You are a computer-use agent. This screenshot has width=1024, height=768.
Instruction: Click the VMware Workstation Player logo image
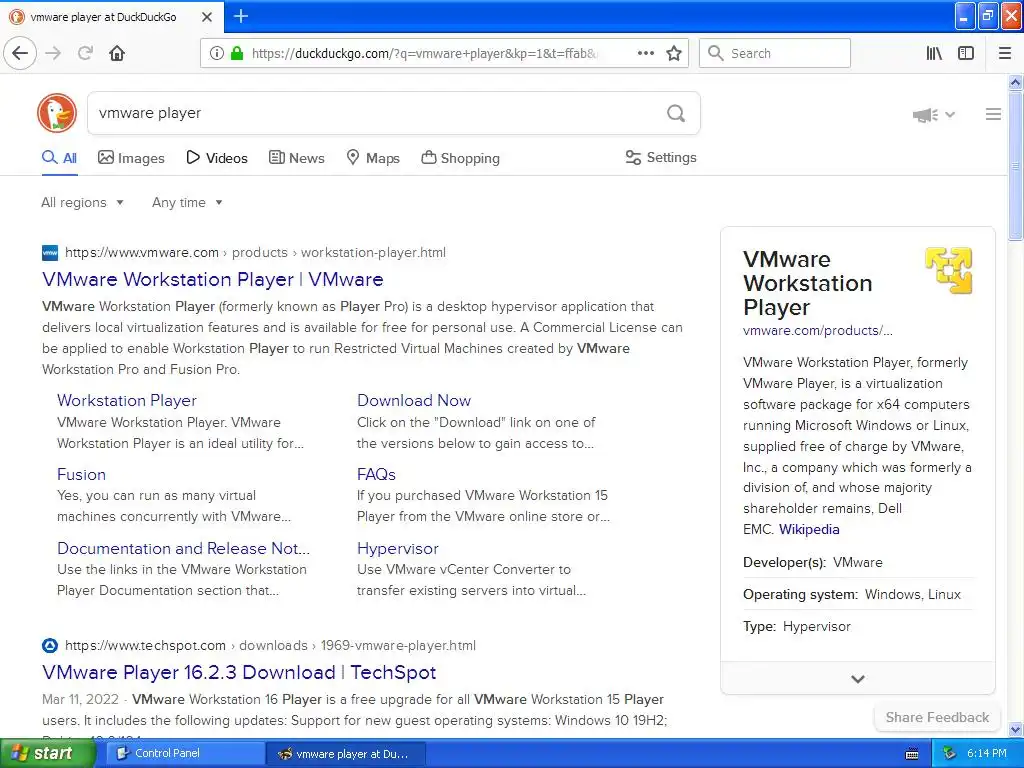(x=948, y=270)
